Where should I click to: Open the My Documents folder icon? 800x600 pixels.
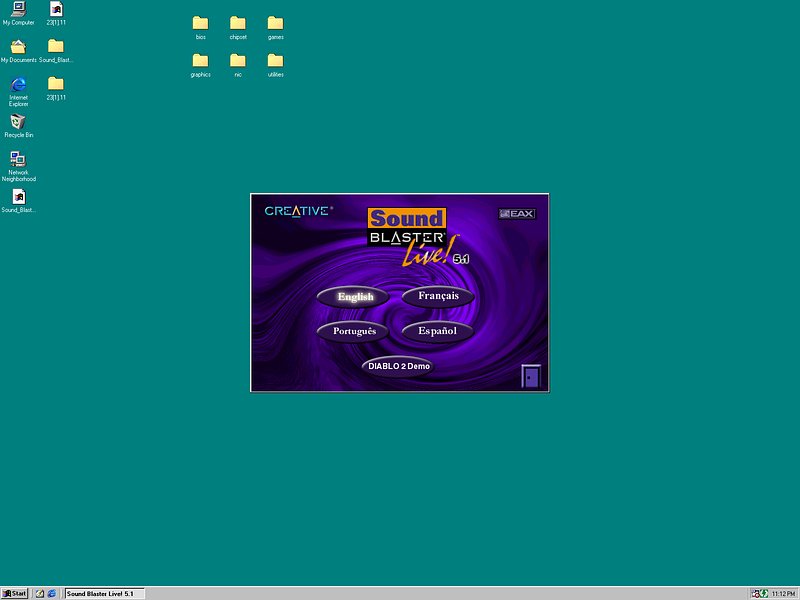click(18, 47)
